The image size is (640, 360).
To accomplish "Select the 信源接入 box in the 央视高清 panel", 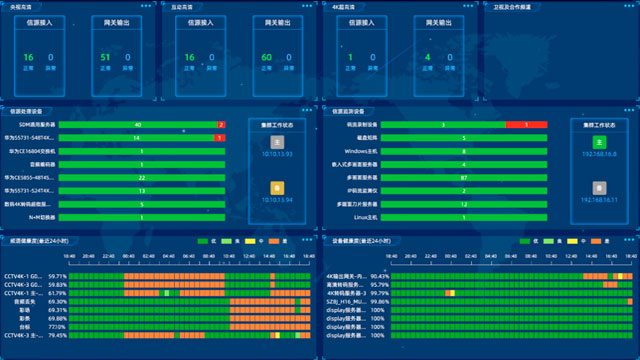I will (40, 56).
